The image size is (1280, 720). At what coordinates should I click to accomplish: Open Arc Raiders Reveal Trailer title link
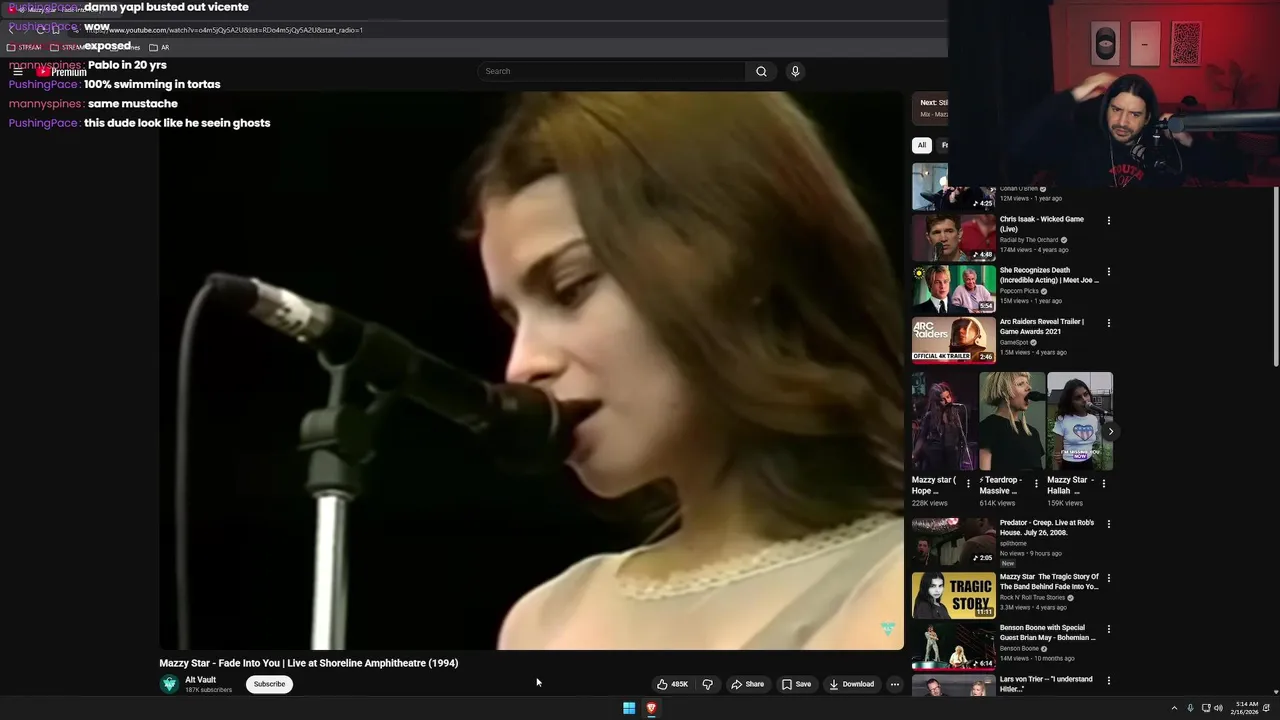click(x=1042, y=327)
